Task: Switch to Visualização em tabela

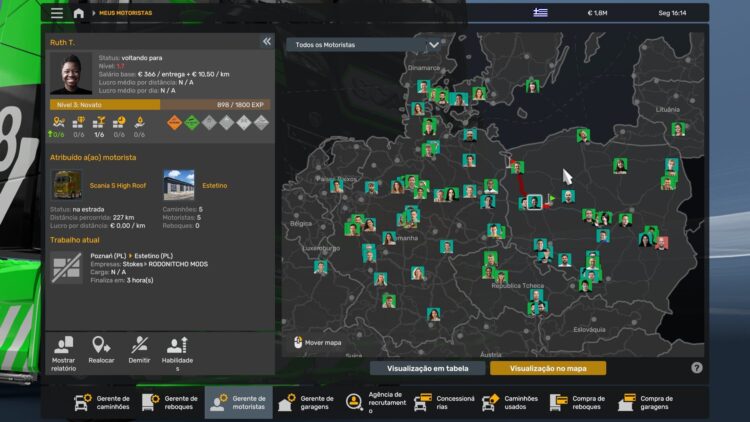Action: (x=428, y=368)
